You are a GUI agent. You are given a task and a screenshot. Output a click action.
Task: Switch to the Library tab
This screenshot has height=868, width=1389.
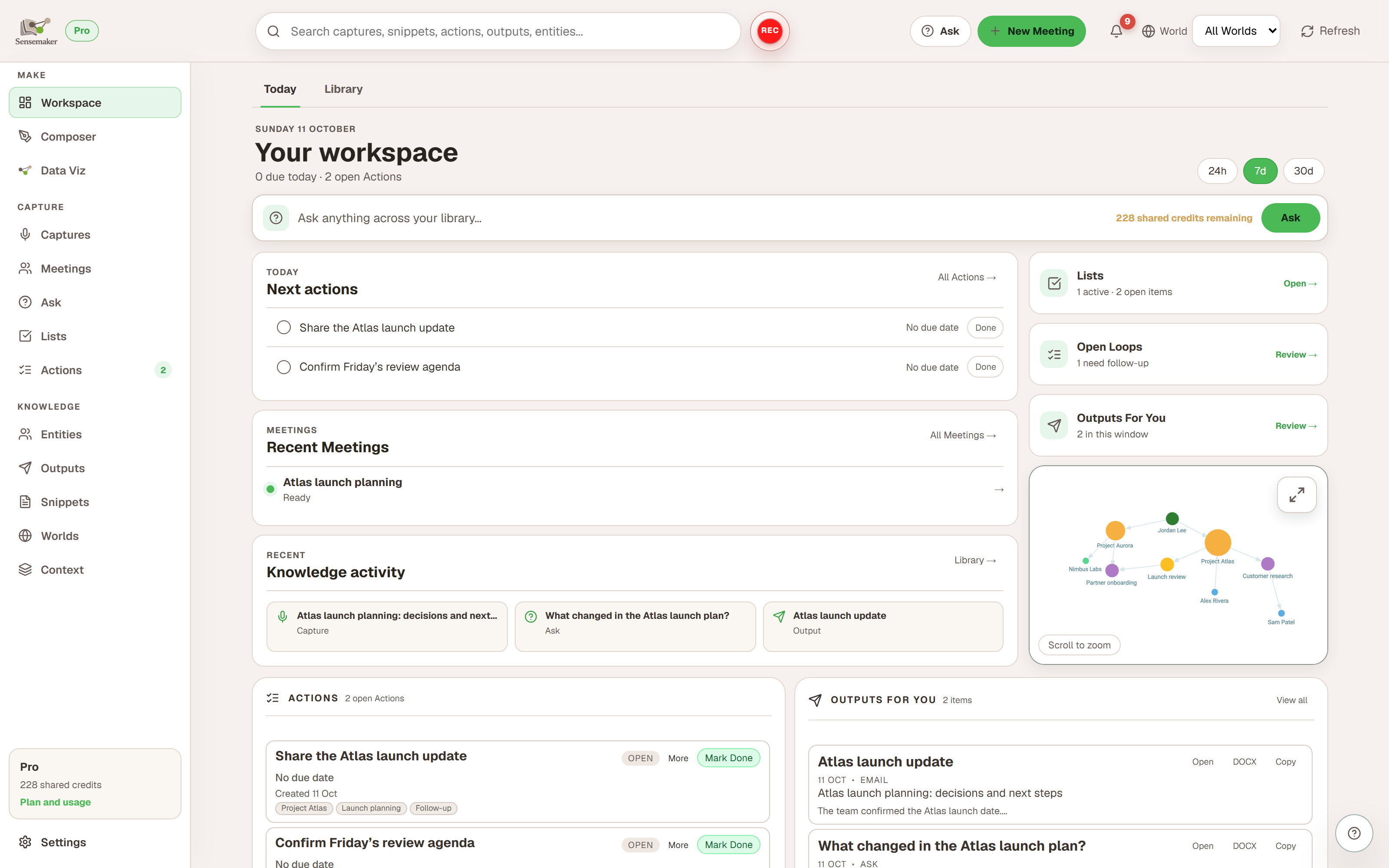click(343, 89)
